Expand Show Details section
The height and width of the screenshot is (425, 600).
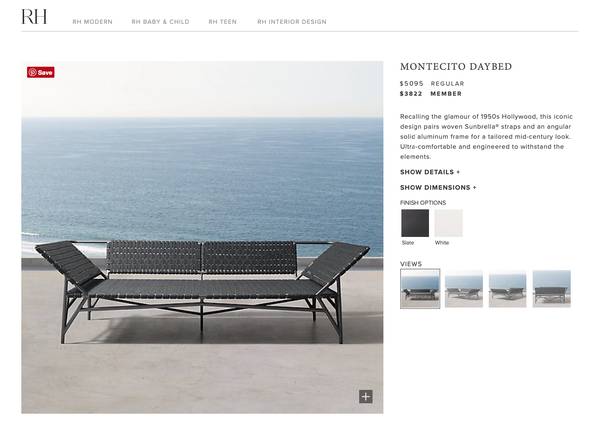point(430,172)
